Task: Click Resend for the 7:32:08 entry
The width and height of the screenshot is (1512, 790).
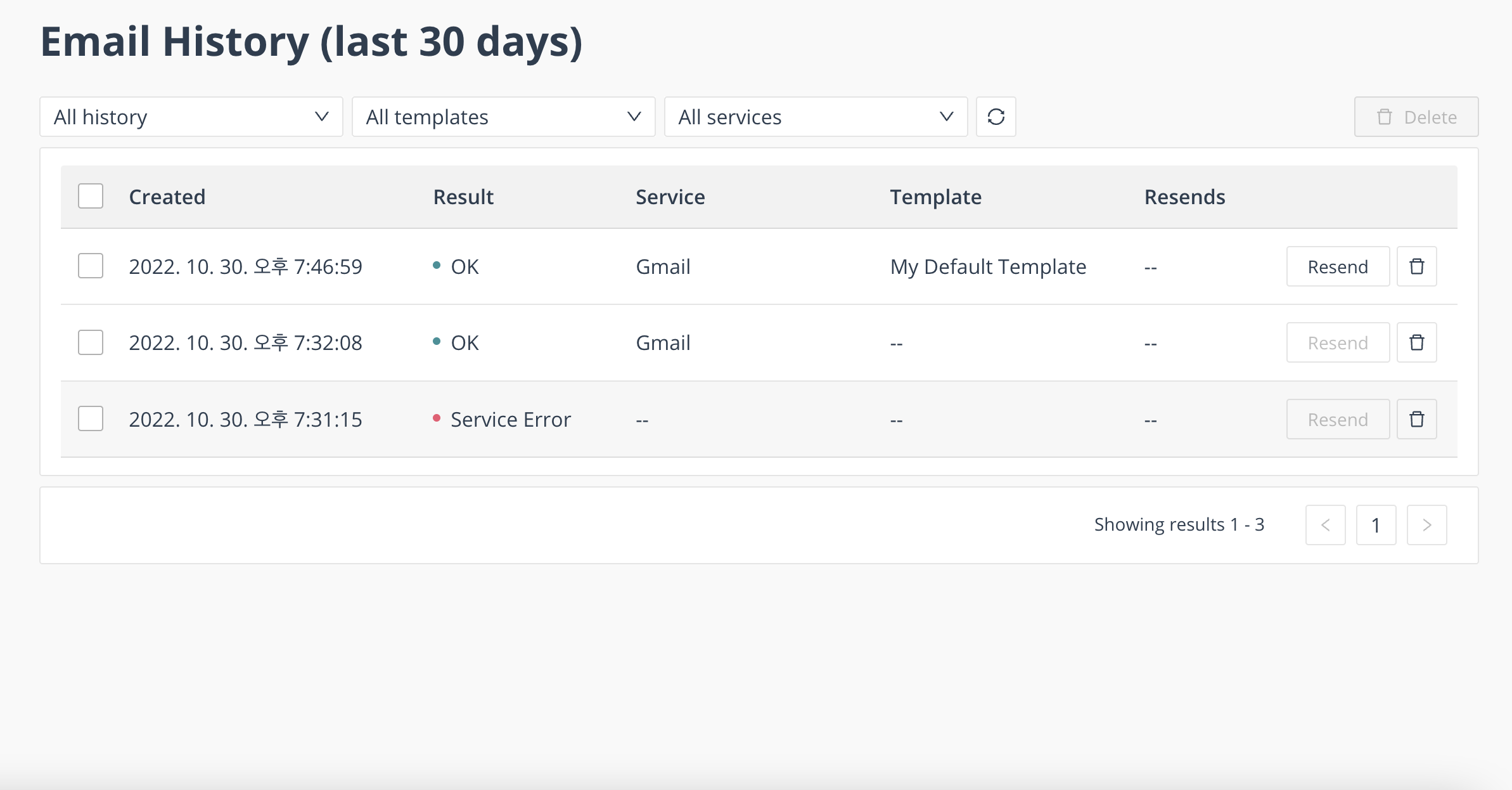Action: click(x=1338, y=342)
